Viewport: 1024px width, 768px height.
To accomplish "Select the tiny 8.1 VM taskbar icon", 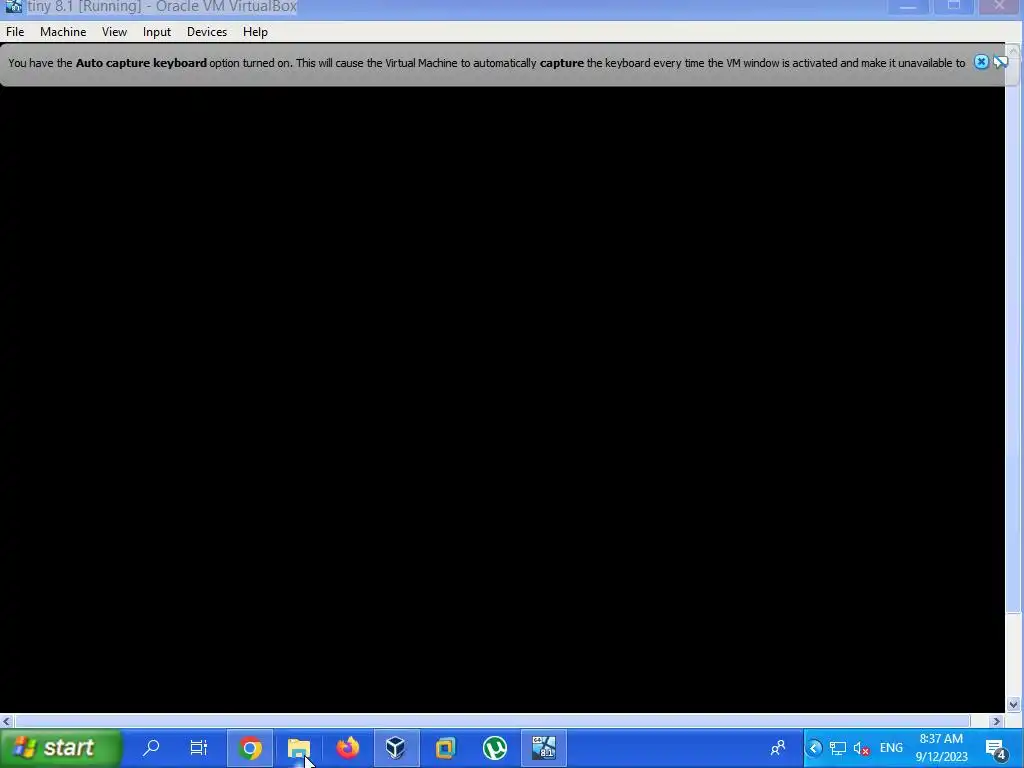I will coord(543,748).
